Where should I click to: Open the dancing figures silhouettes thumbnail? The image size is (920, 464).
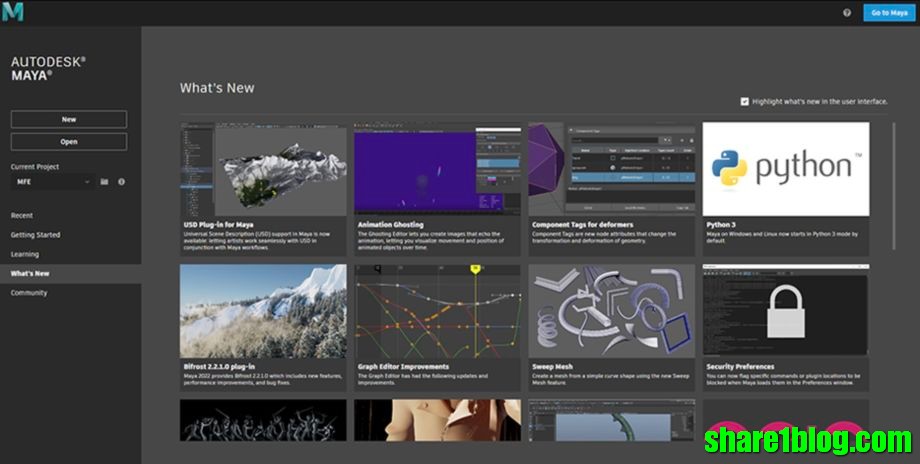(263, 420)
